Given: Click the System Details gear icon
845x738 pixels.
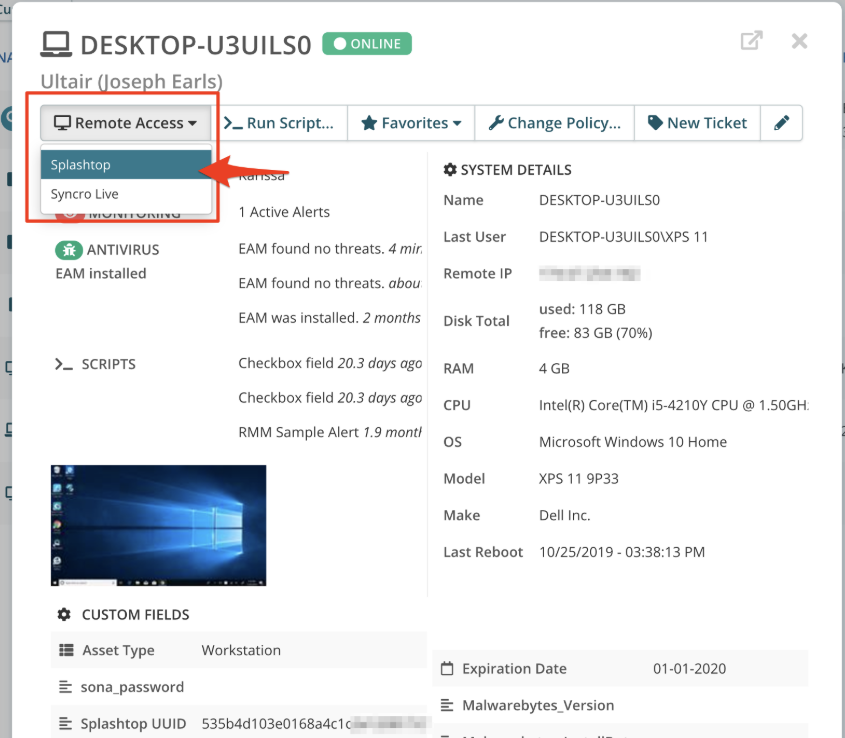Looking at the screenshot, I should [x=450, y=170].
